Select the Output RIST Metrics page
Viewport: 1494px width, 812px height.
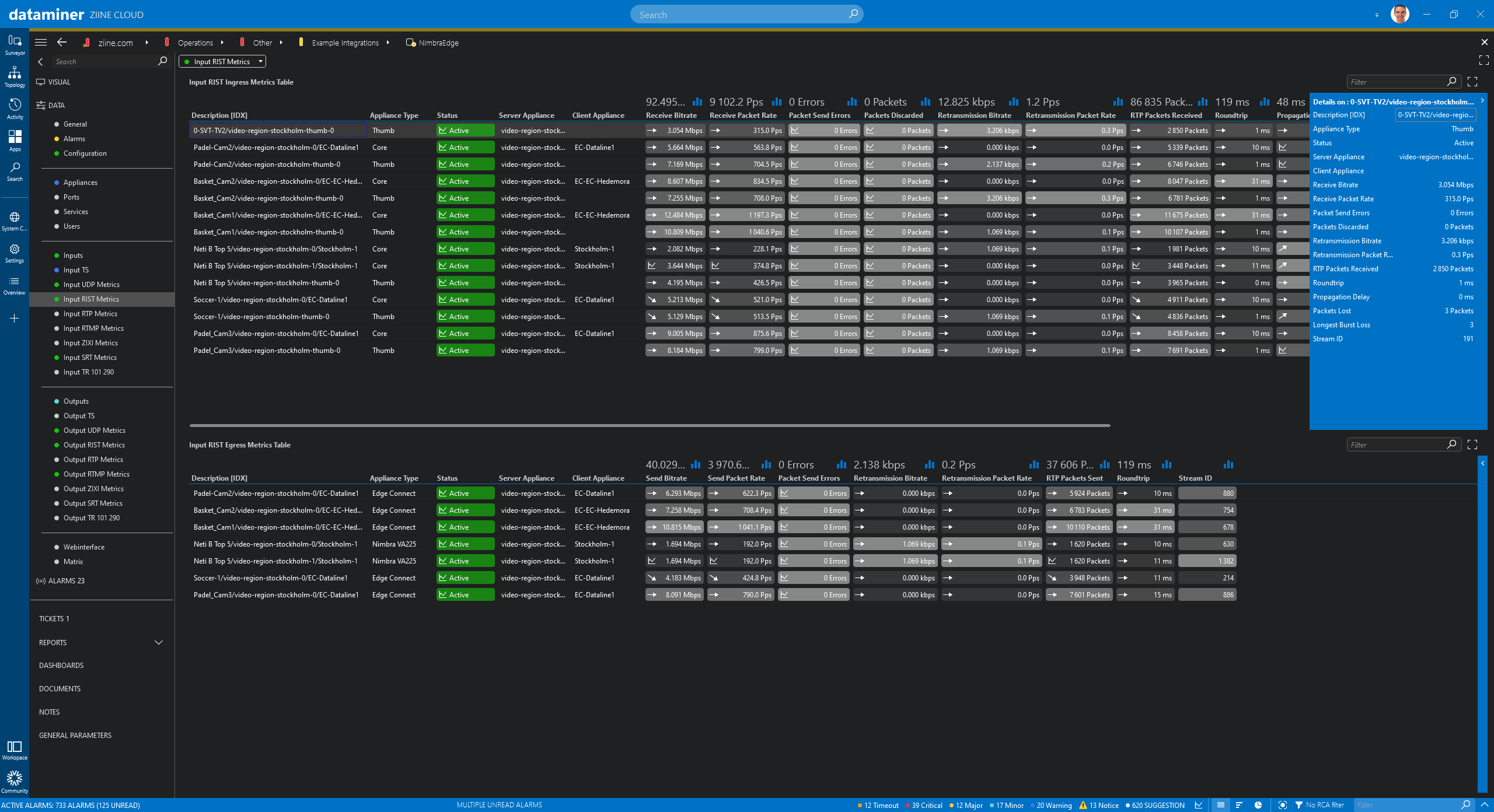coord(94,445)
